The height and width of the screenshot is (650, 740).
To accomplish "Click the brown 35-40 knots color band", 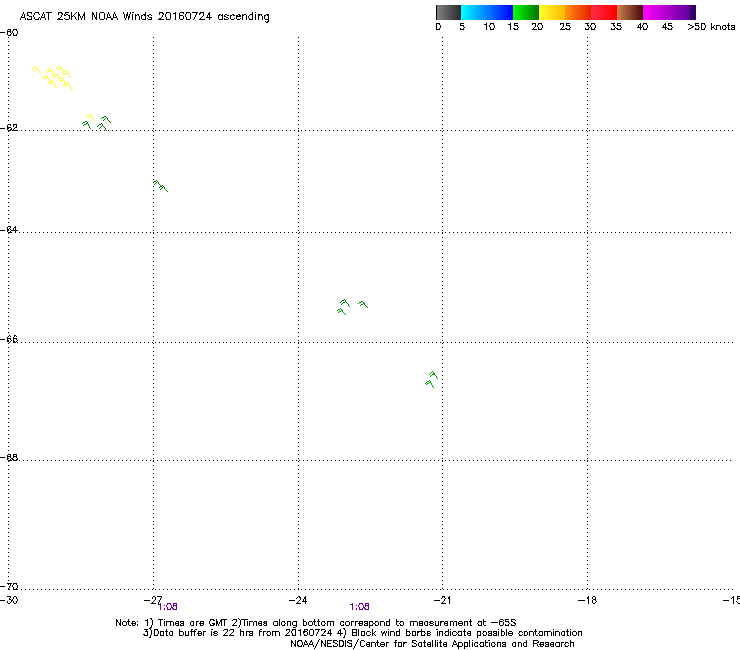I will click(630, 12).
